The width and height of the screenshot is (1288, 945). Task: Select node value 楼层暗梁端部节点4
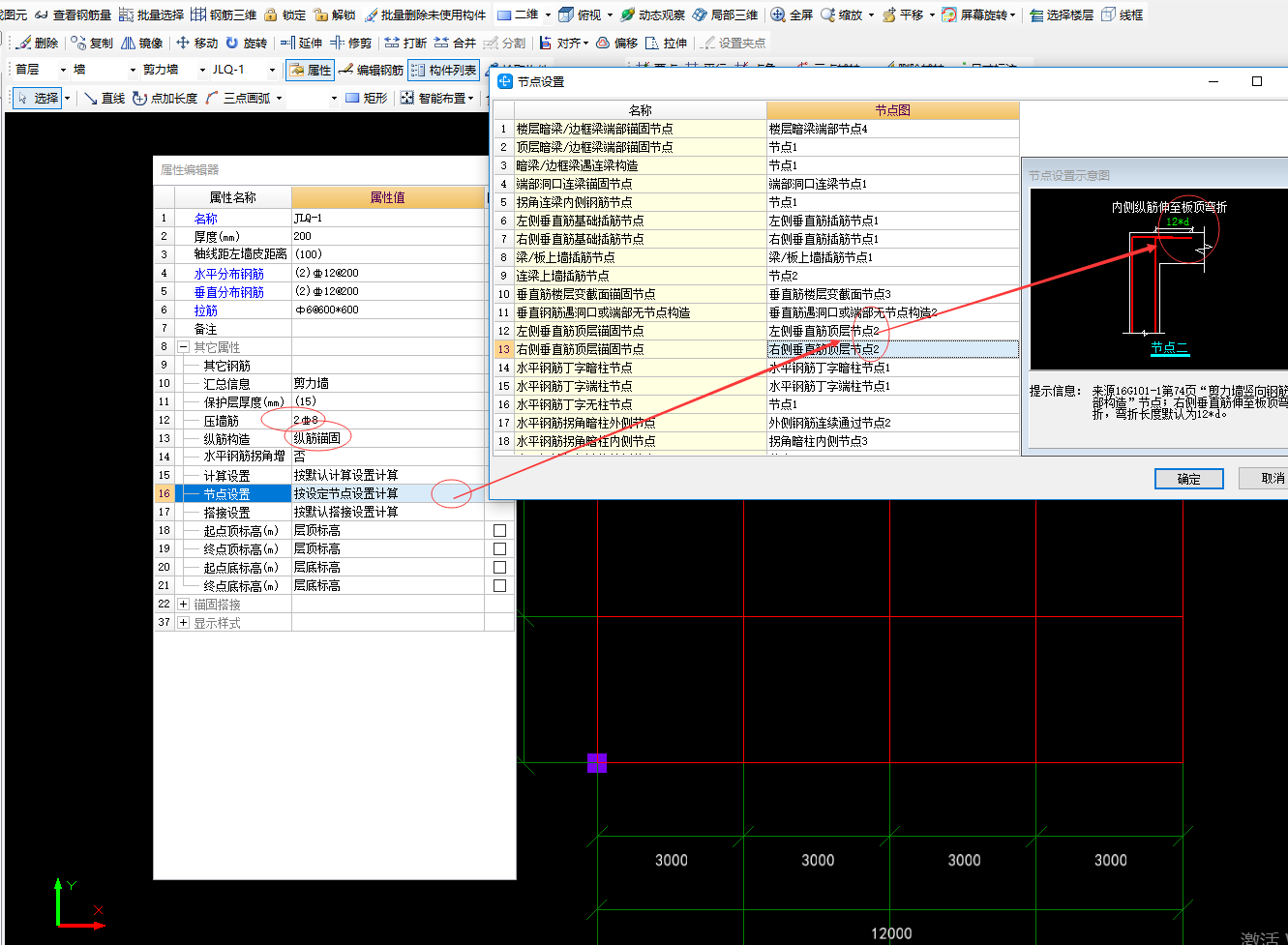tap(893, 129)
